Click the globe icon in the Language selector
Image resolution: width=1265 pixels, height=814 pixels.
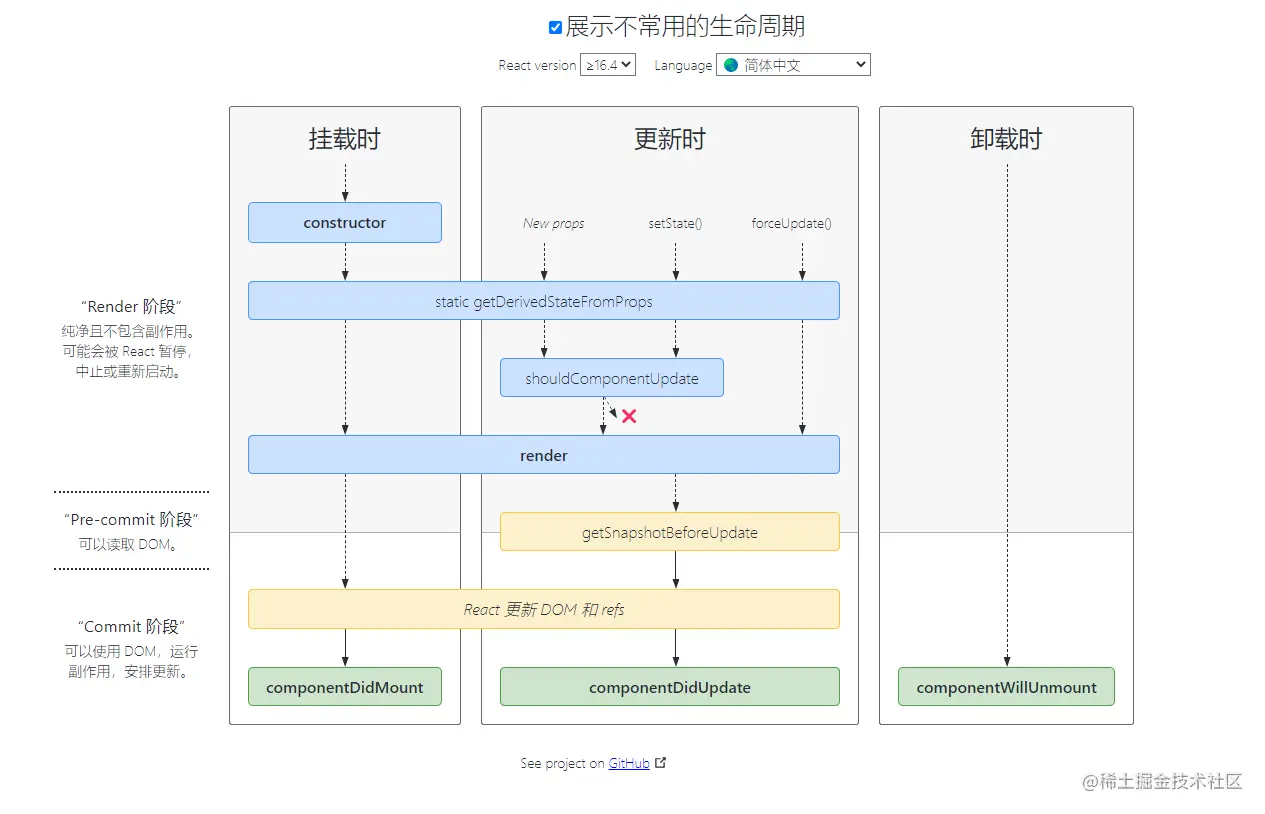731,65
